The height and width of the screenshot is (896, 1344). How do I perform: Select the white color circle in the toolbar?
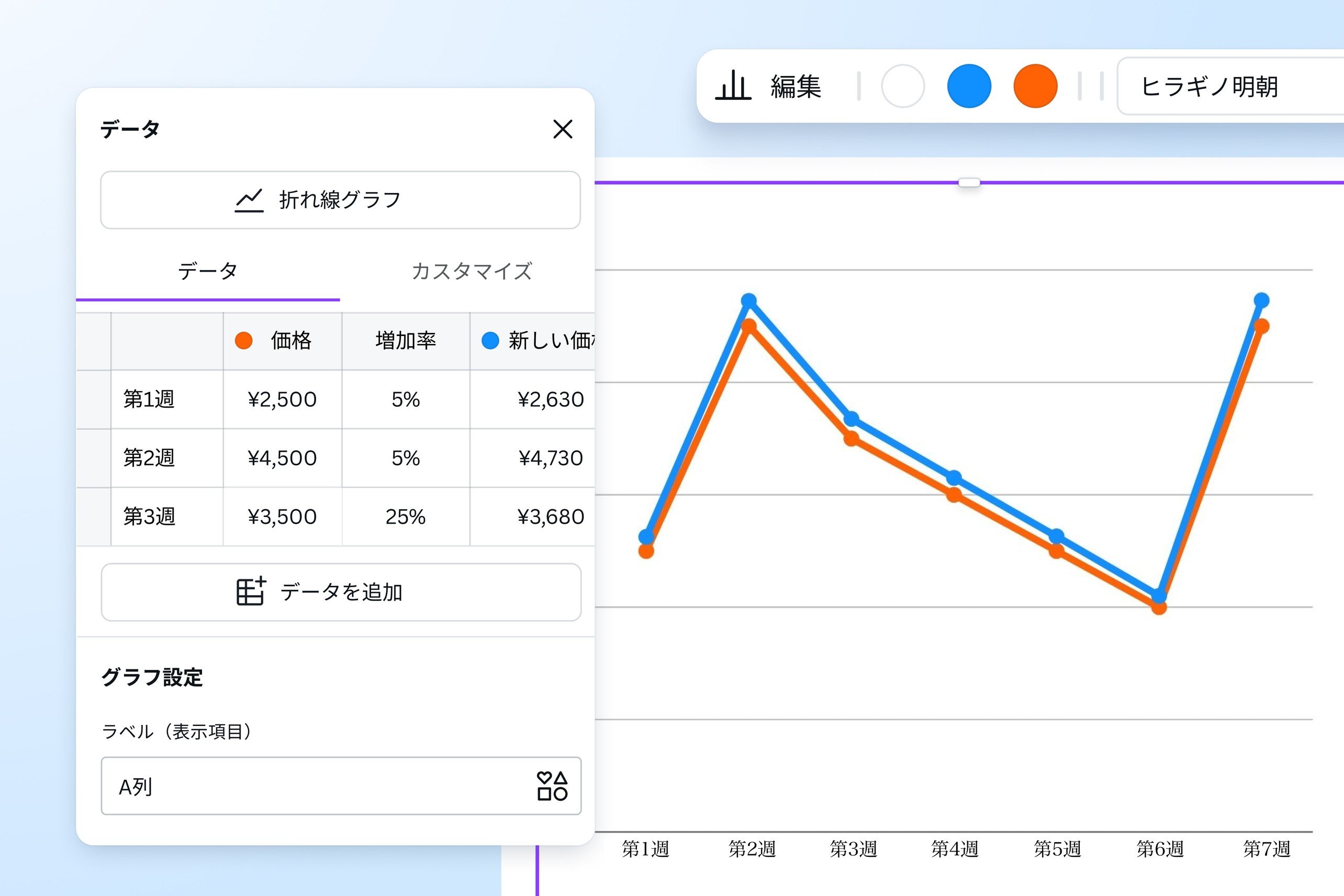pyautogui.click(x=902, y=85)
